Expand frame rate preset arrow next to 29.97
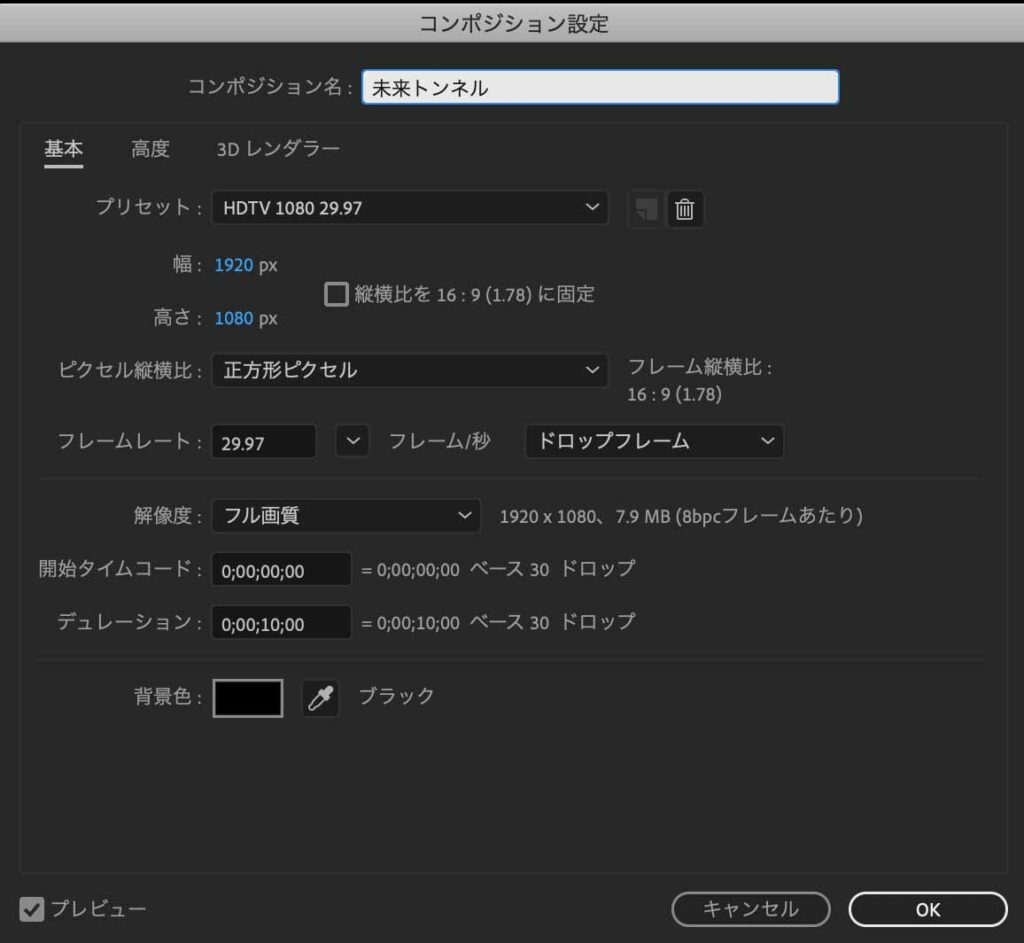1024x943 pixels. tap(353, 441)
